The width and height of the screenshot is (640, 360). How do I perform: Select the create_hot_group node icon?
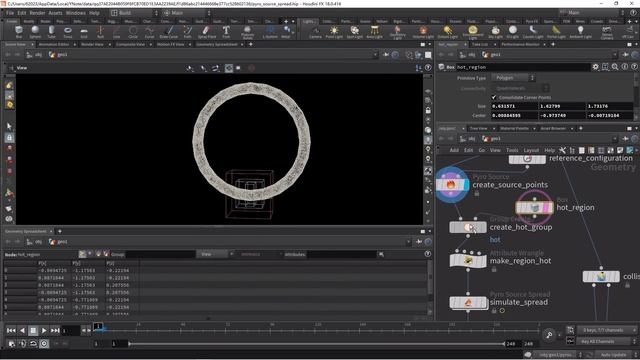[x=468, y=227]
